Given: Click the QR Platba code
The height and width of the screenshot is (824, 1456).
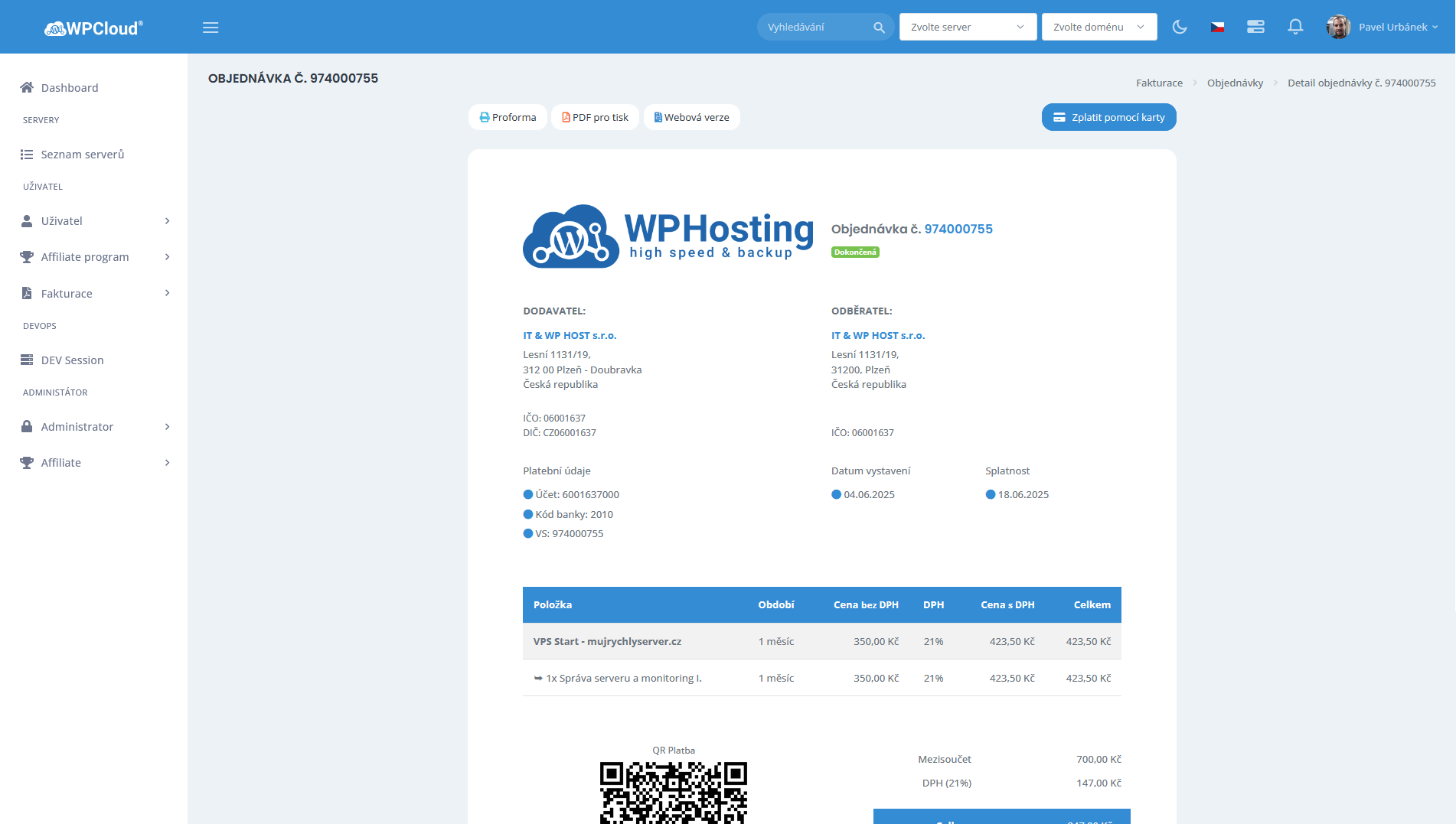Looking at the screenshot, I should point(674,792).
